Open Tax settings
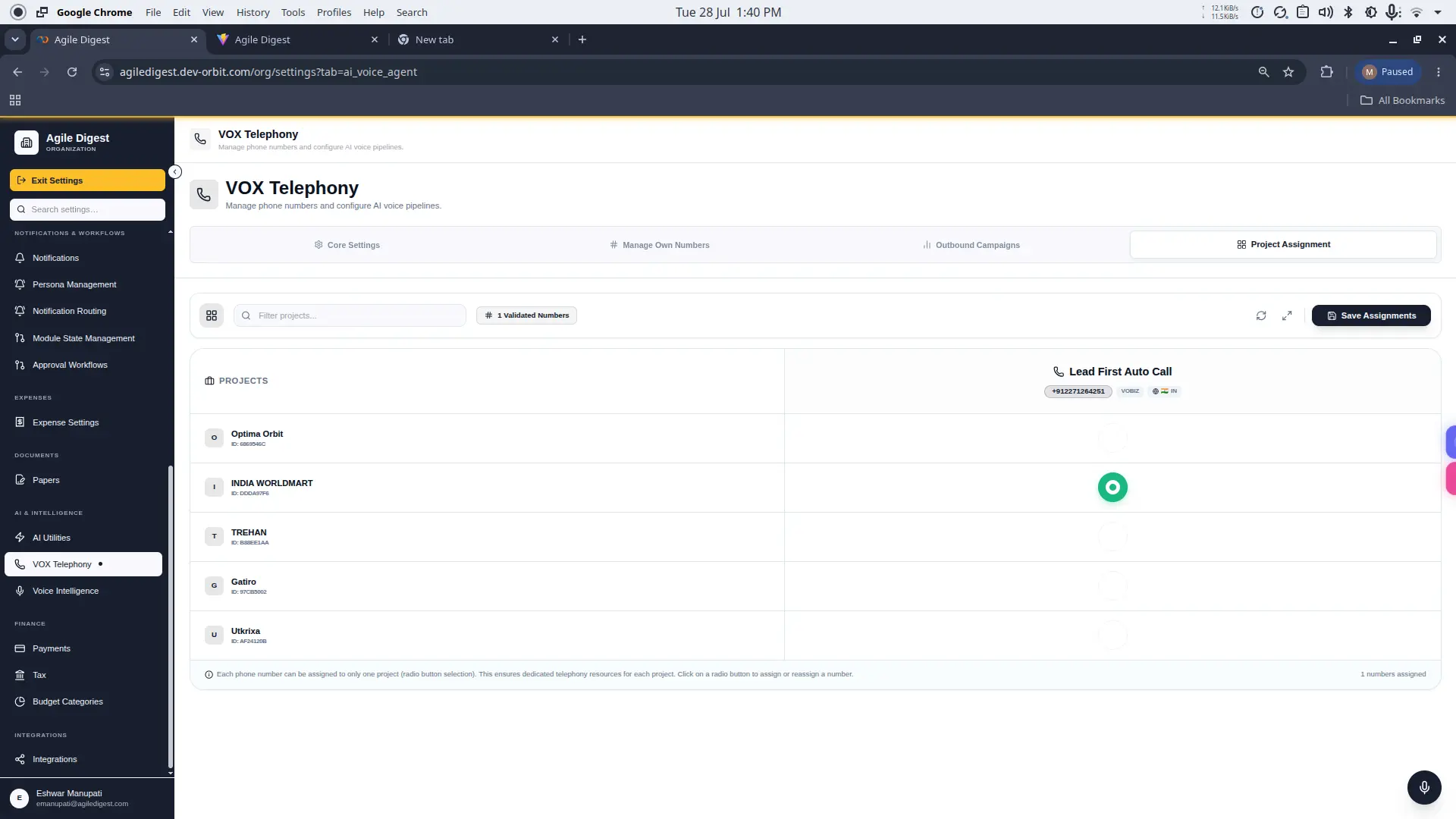 click(83, 675)
